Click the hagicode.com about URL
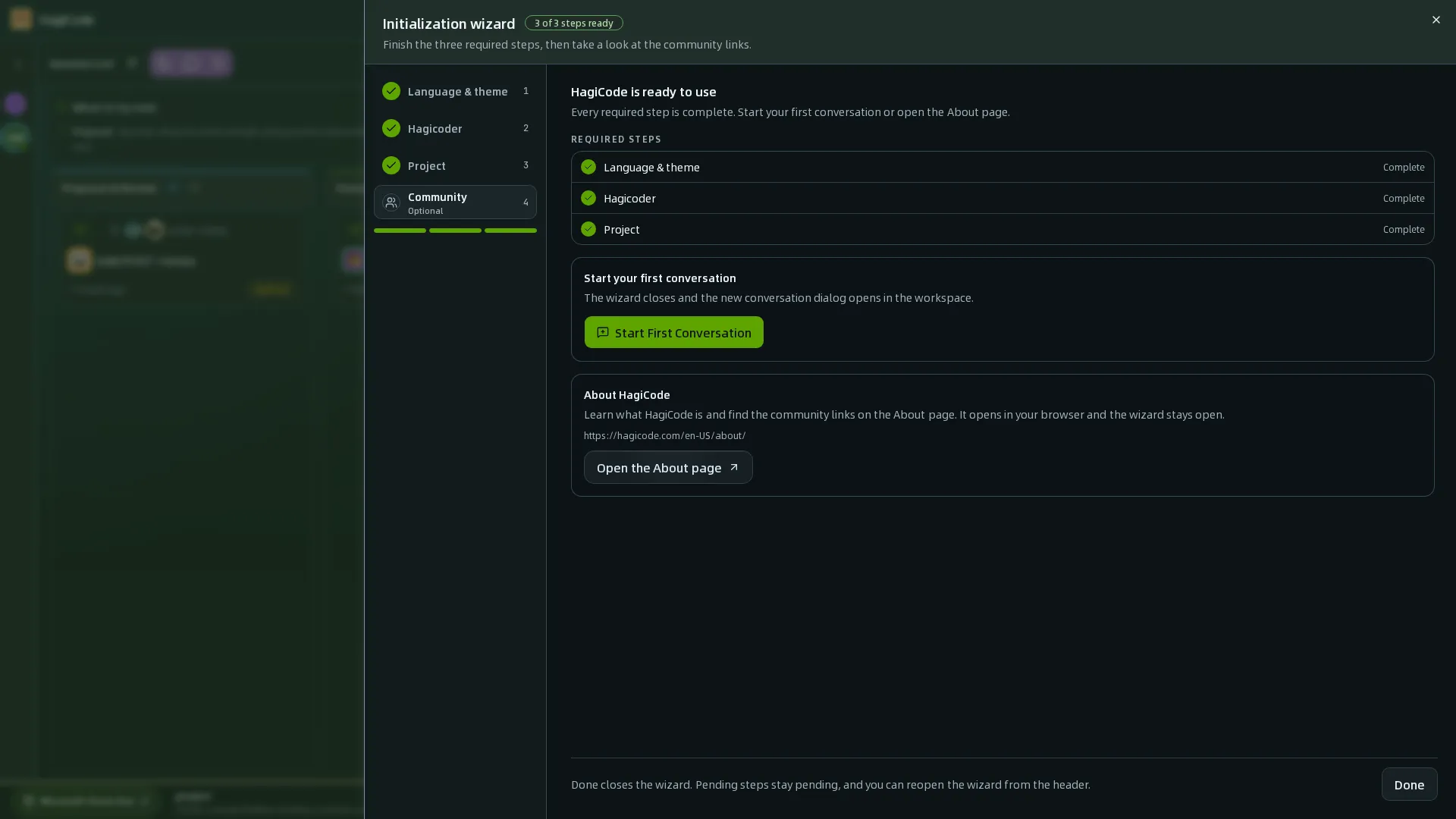This screenshot has width=1456, height=819. [x=664, y=436]
